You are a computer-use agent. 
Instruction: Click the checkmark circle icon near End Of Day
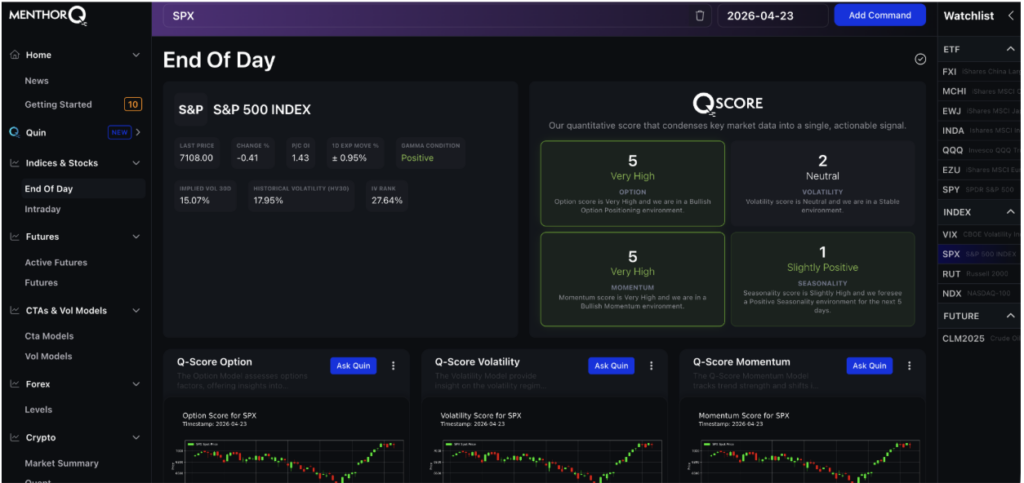click(920, 59)
